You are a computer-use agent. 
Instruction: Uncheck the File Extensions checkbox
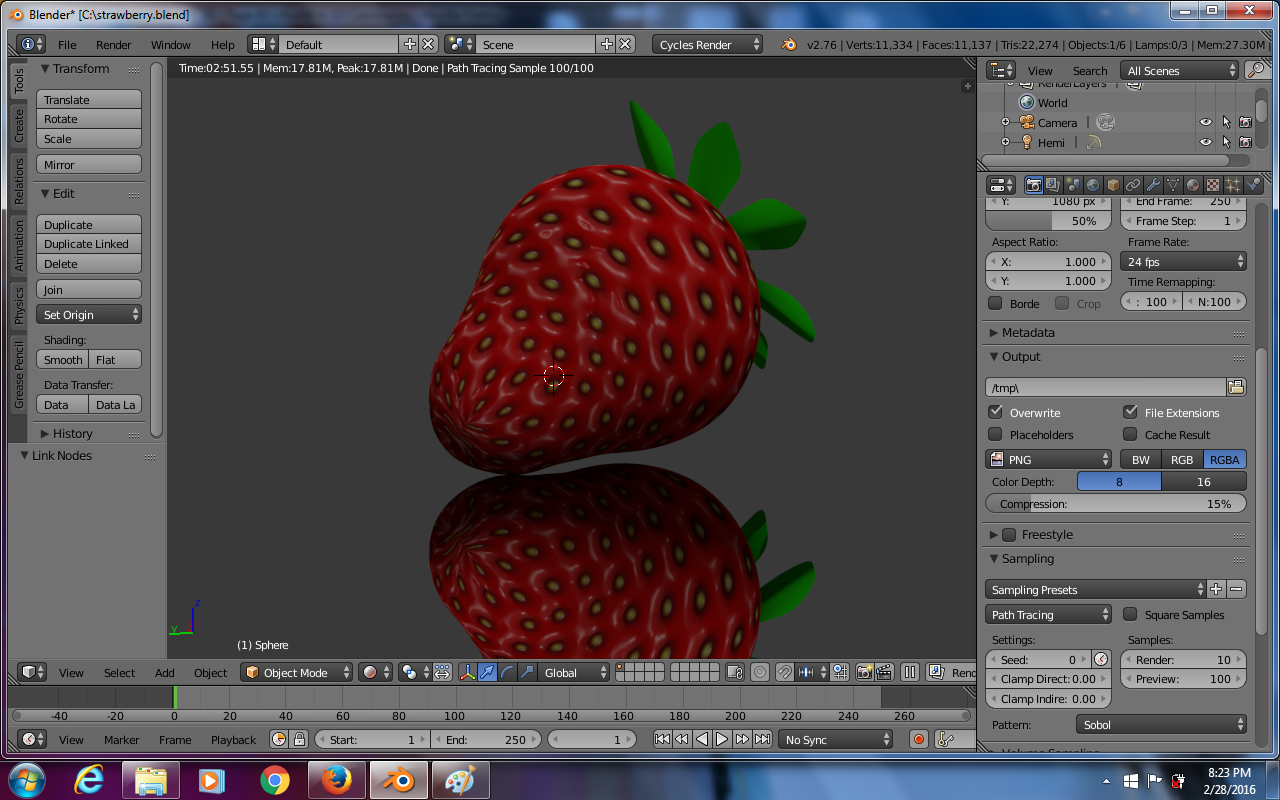[x=1130, y=412]
